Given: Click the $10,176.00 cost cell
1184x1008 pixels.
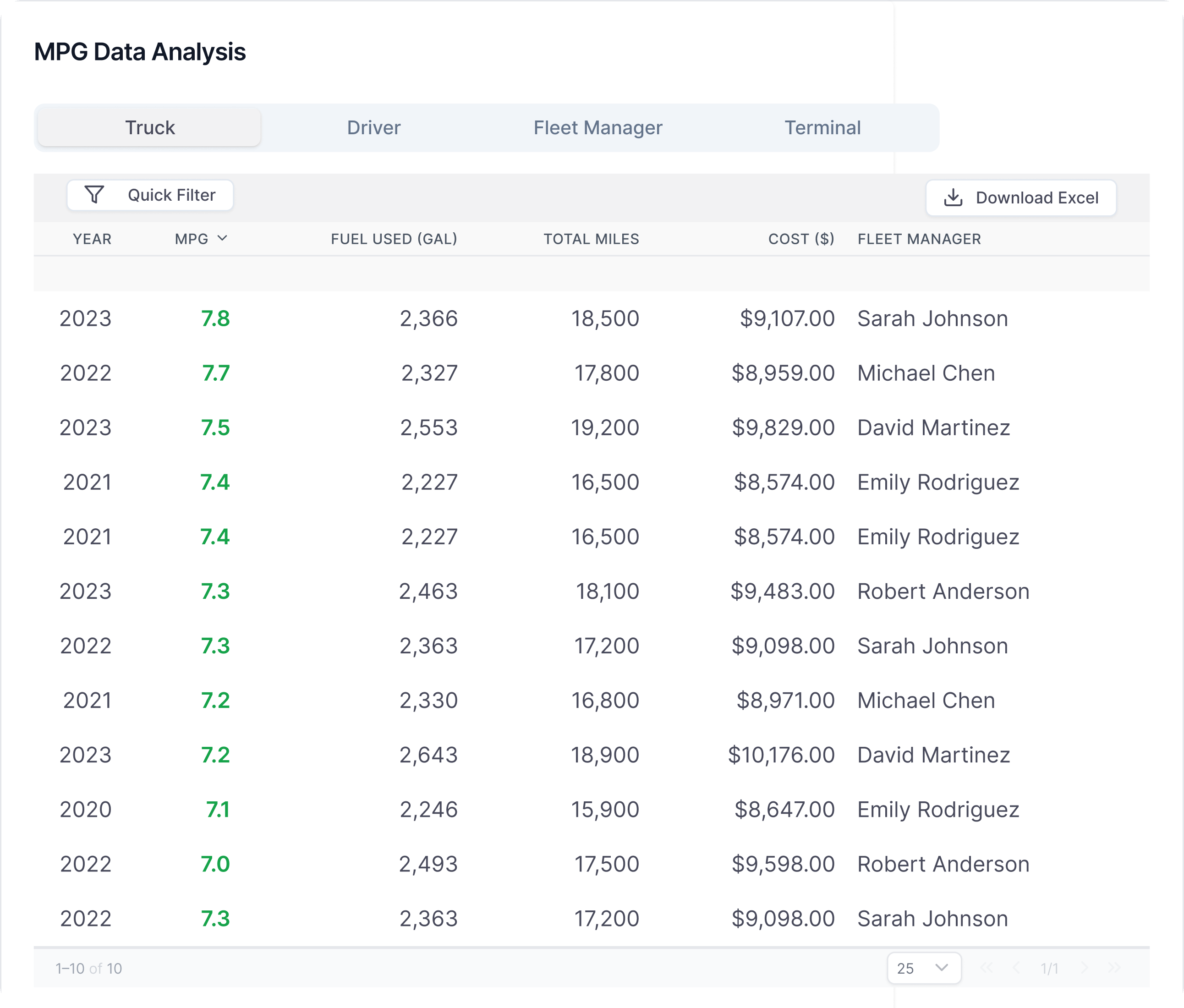Looking at the screenshot, I should click(x=781, y=756).
